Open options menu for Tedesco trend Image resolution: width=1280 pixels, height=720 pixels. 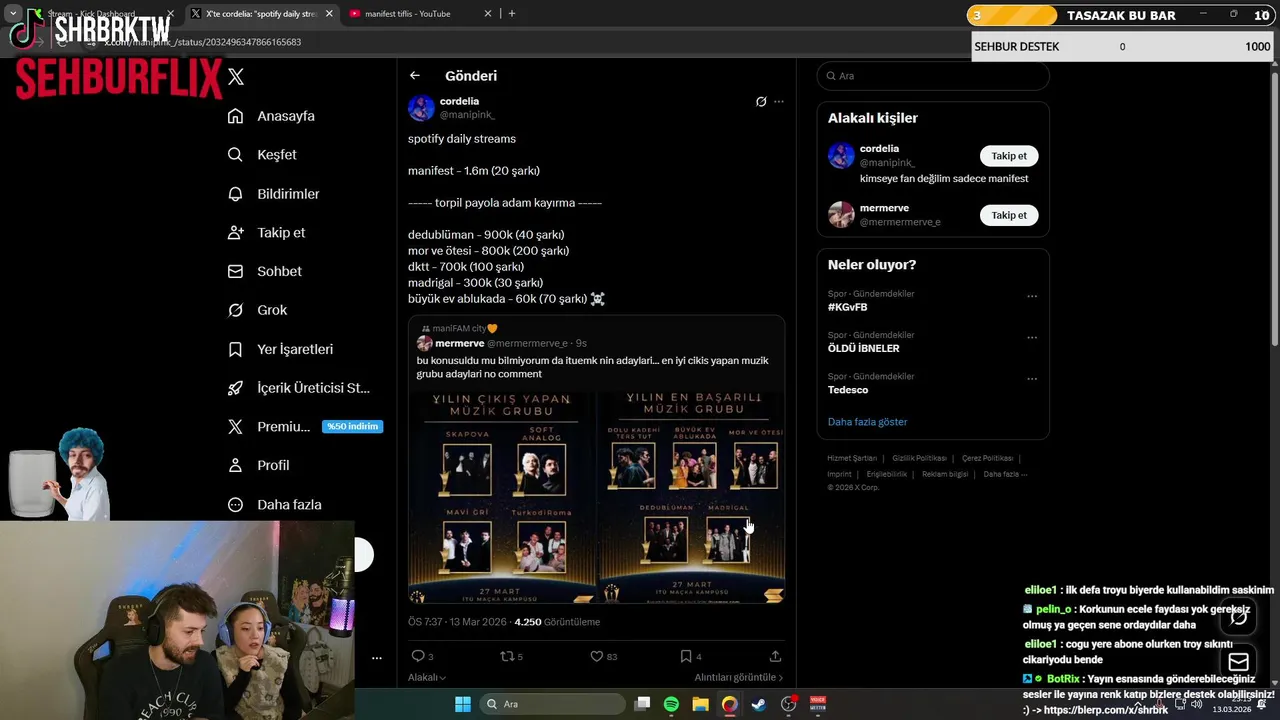pos(1032,379)
